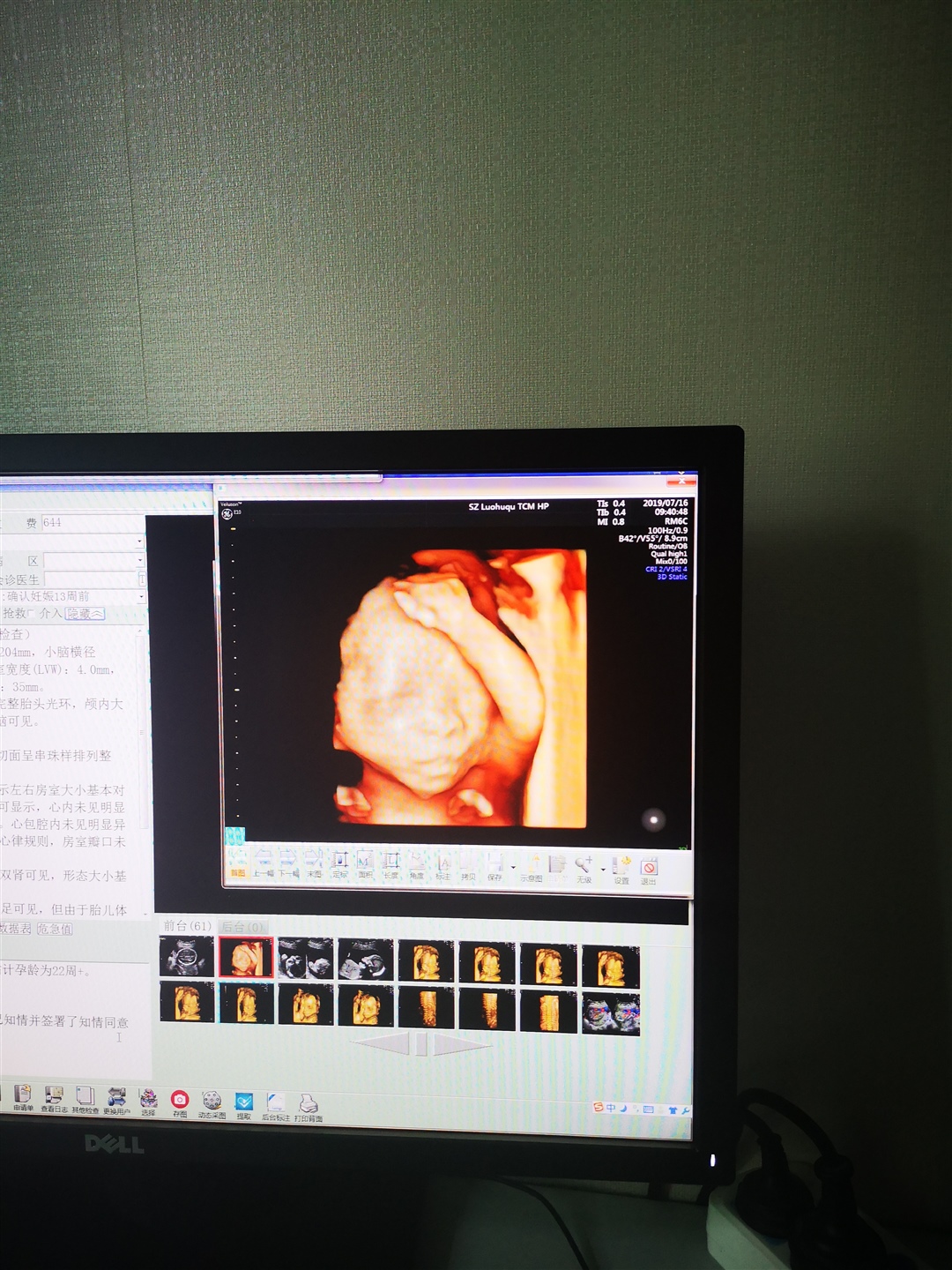Image resolution: width=952 pixels, height=1270 pixels.
Task: Expand the 区 dropdown arrow
Action: [140, 561]
